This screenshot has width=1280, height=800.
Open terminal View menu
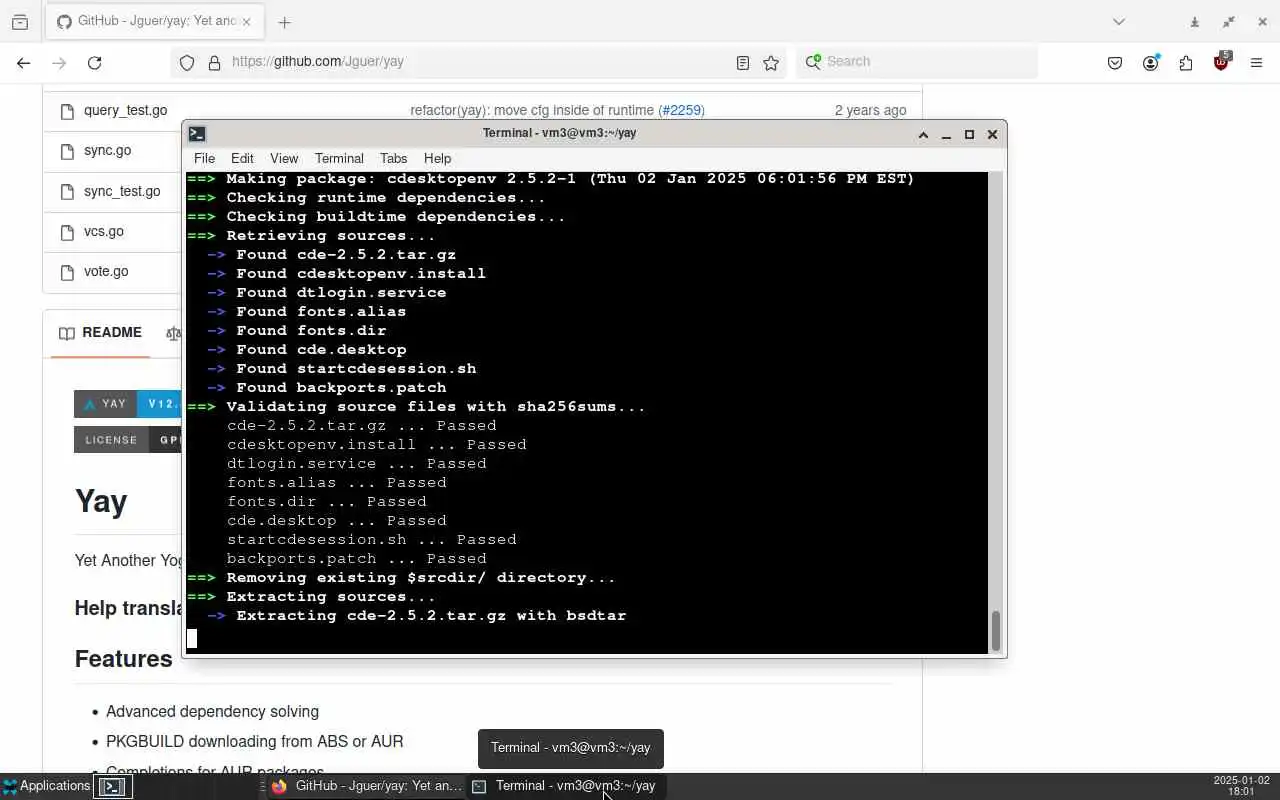[284, 158]
